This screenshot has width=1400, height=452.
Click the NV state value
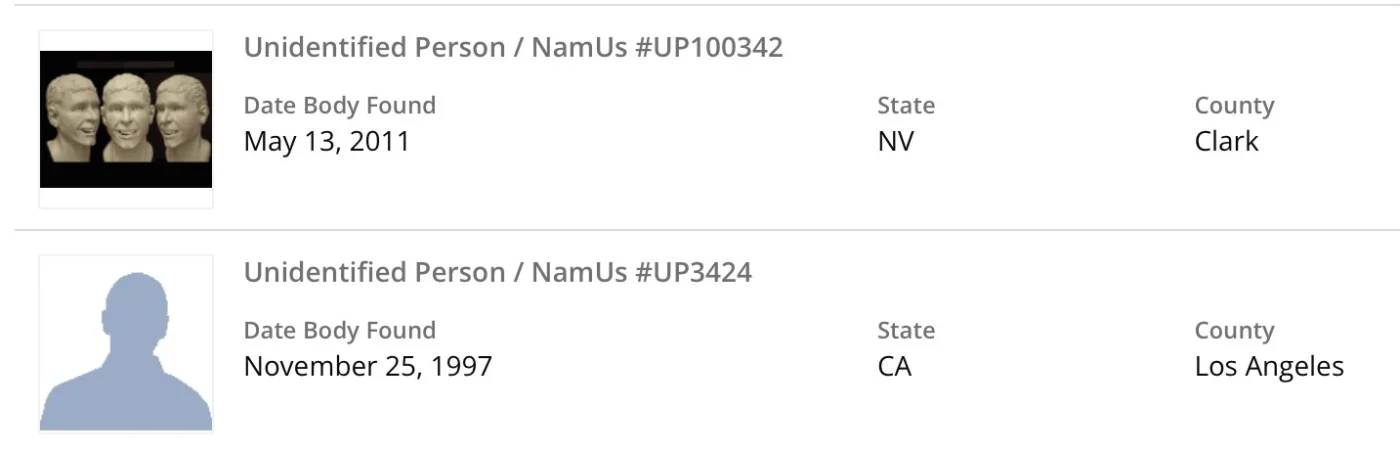[895, 141]
